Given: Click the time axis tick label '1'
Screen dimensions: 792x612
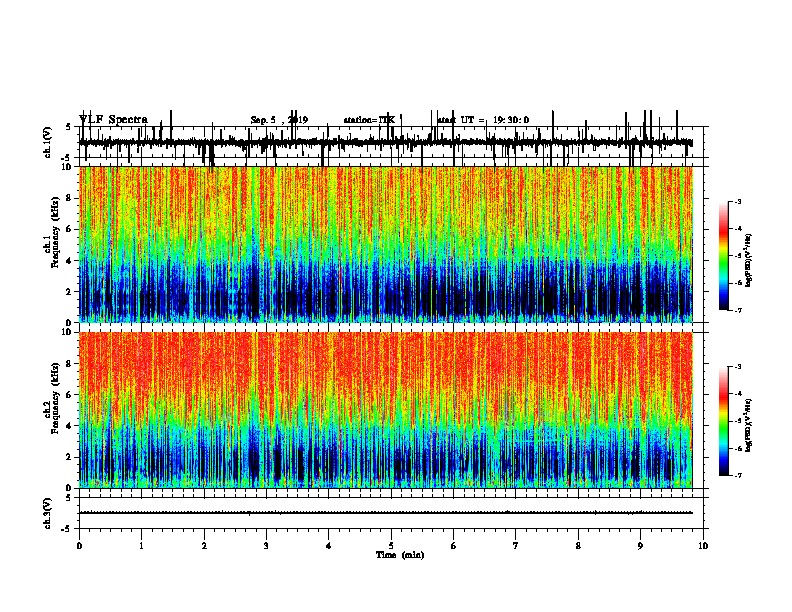Looking at the screenshot, I should tap(141, 546).
